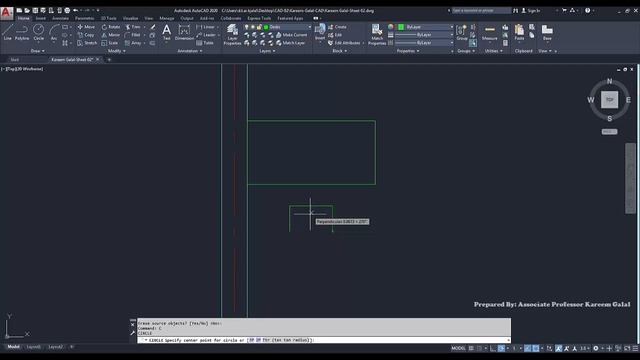Select the Circle tool
This screenshot has height=360, width=640.
coord(38,32)
